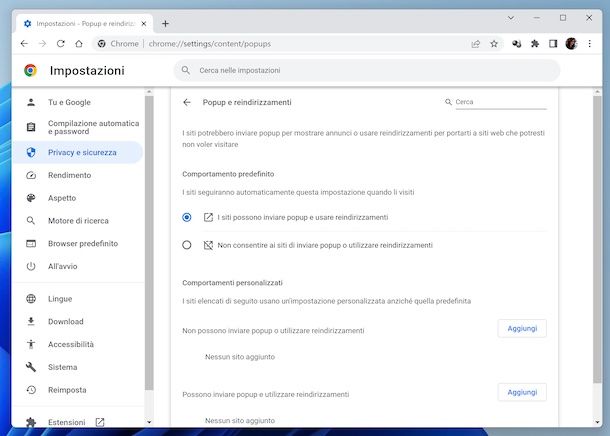Open the Chrome three-dot menu

click(590, 44)
